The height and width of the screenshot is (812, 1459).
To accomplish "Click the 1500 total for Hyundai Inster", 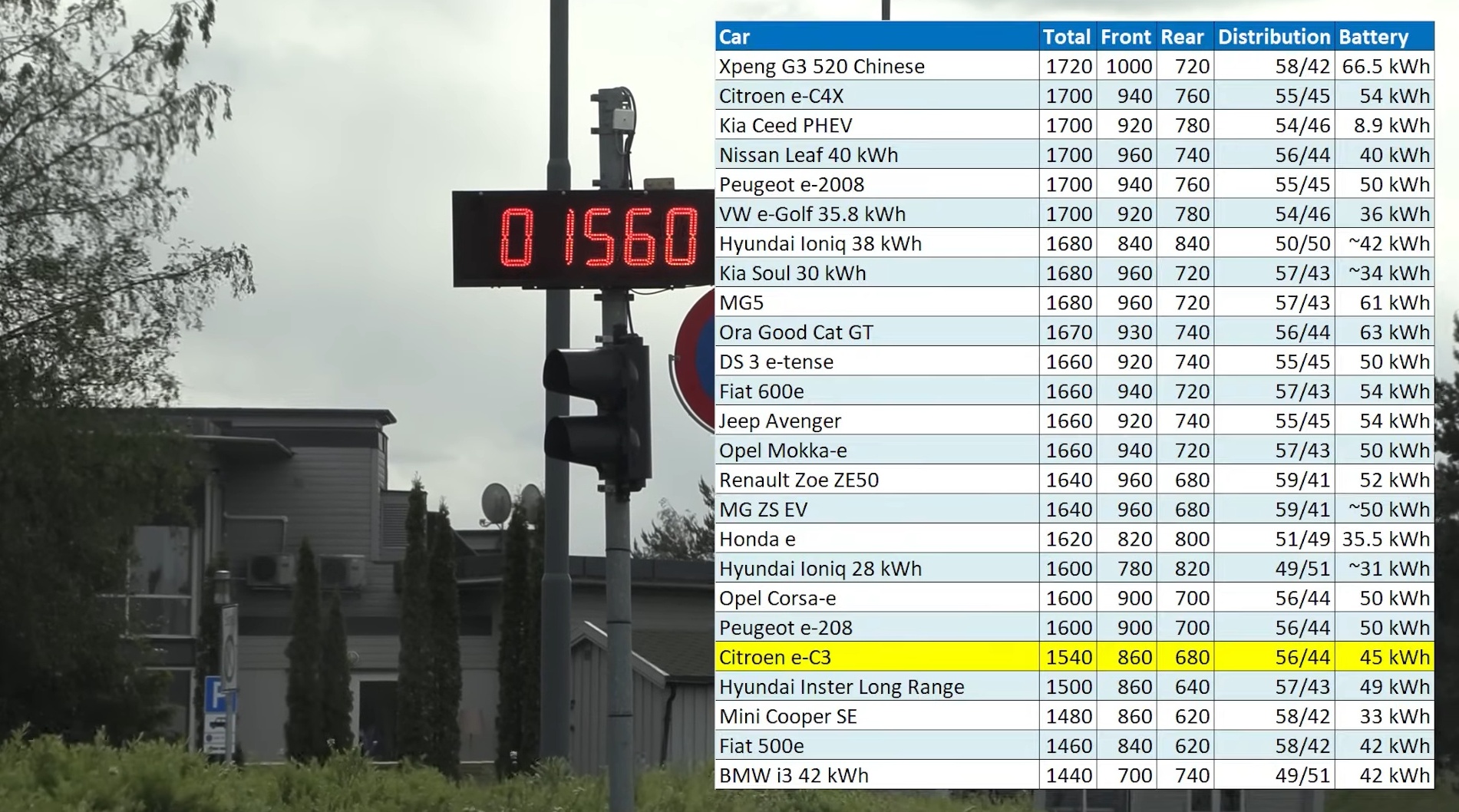I will coord(1068,687).
